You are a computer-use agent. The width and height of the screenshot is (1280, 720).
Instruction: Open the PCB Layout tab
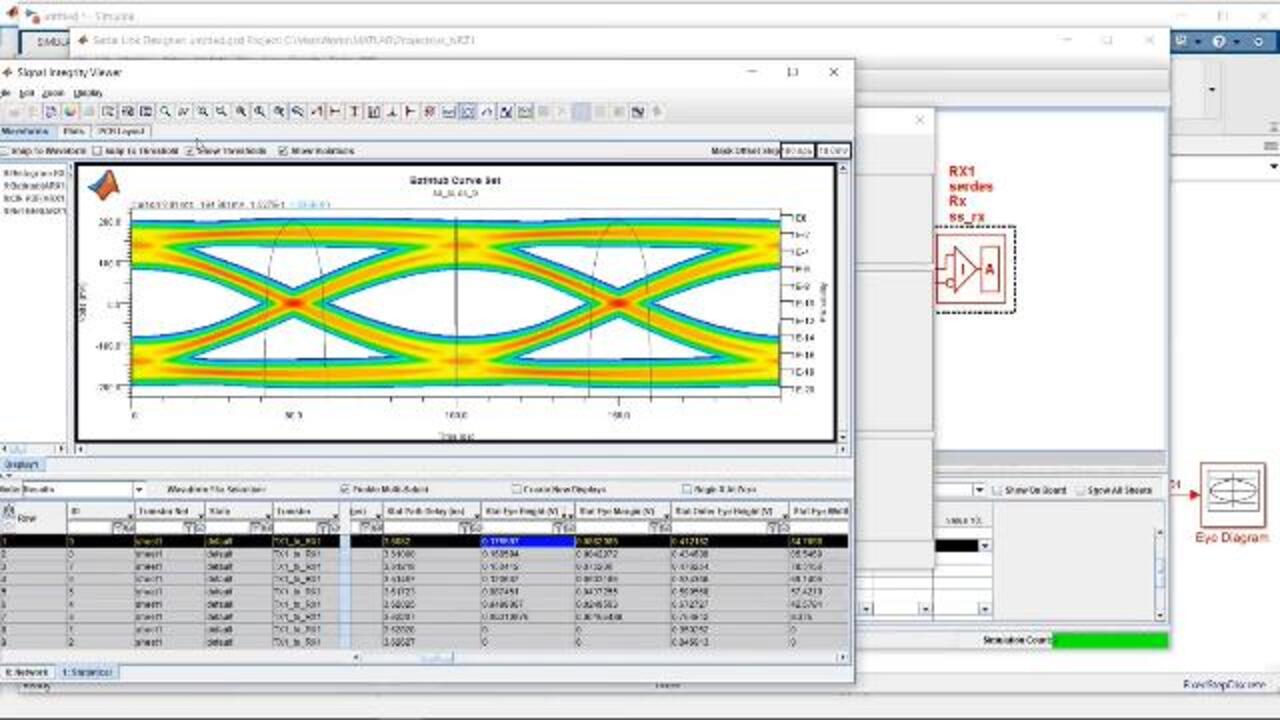121,131
